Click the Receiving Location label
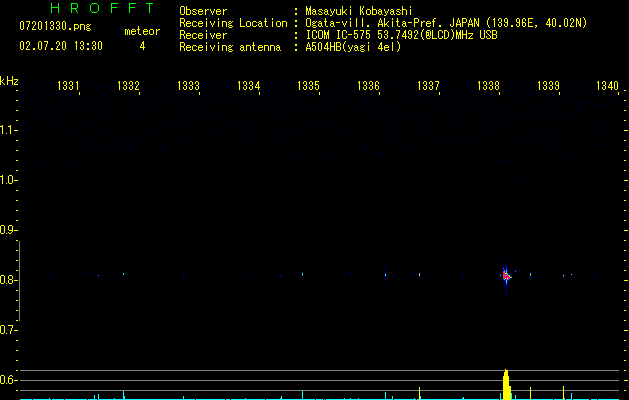 pyautogui.click(x=233, y=23)
